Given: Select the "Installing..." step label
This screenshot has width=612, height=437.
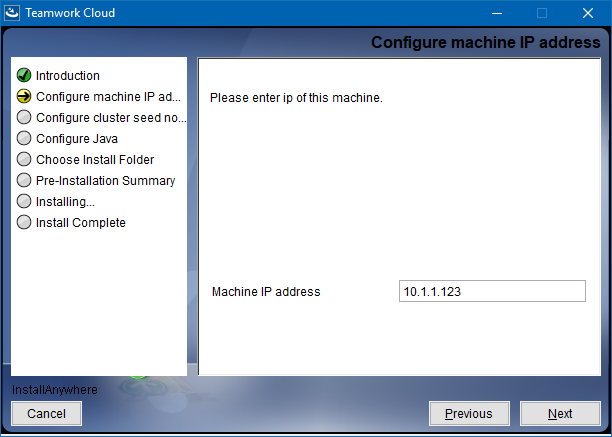Looking at the screenshot, I should click(x=65, y=202).
